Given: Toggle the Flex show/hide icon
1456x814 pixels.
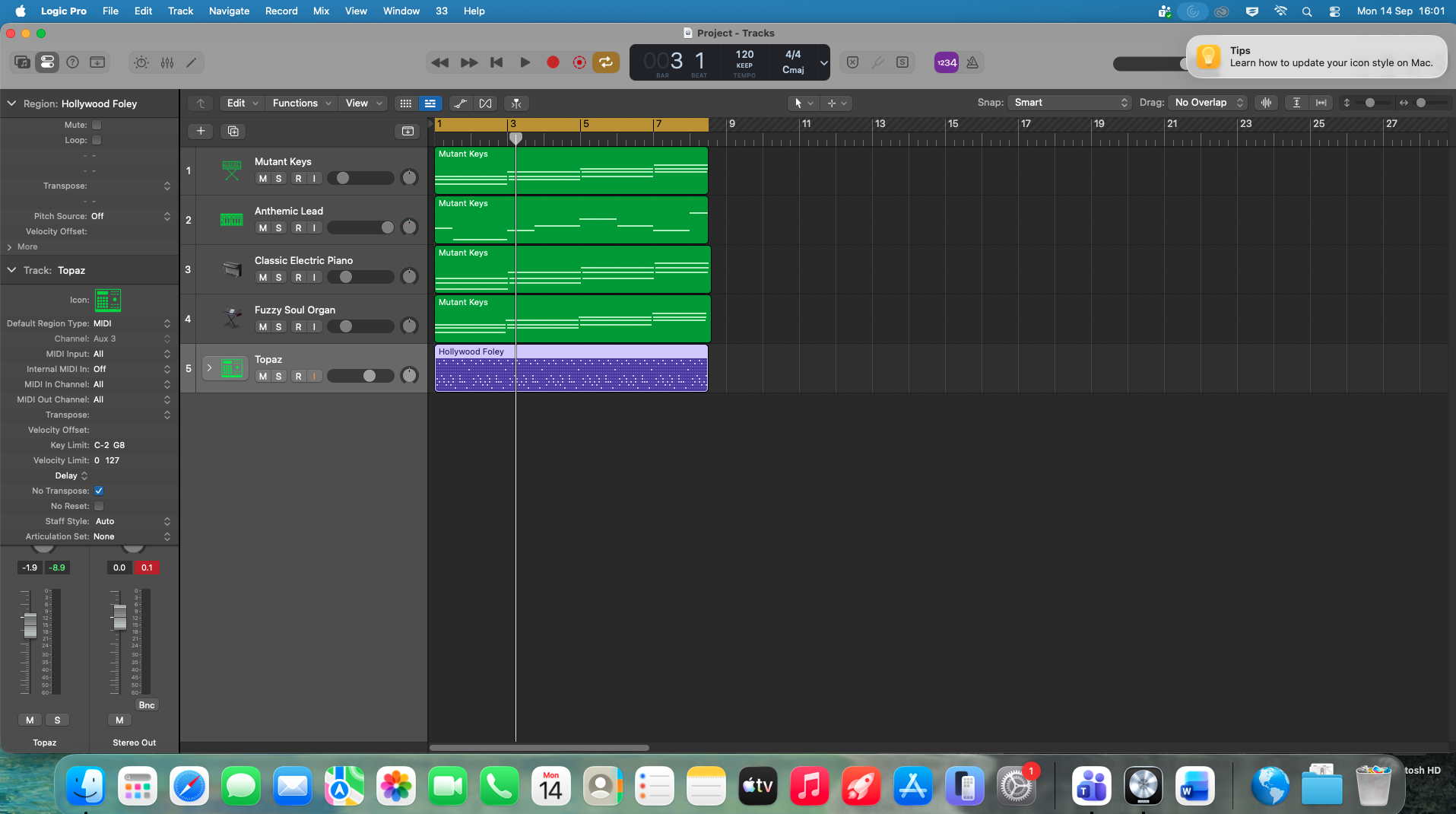Looking at the screenshot, I should [x=485, y=103].
